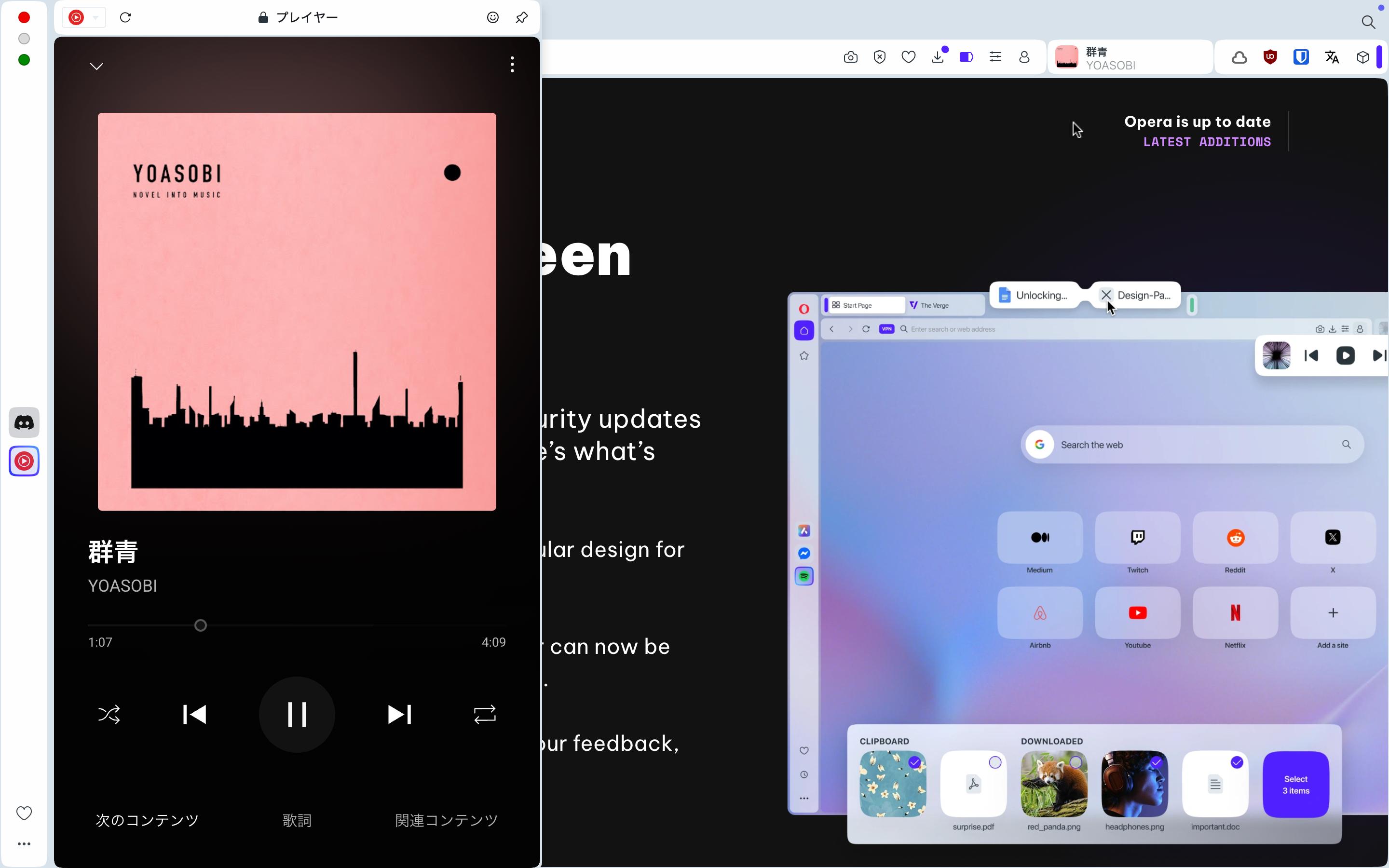
Task: Open the downloads icon in toolbar
Action: click(938, 57)
